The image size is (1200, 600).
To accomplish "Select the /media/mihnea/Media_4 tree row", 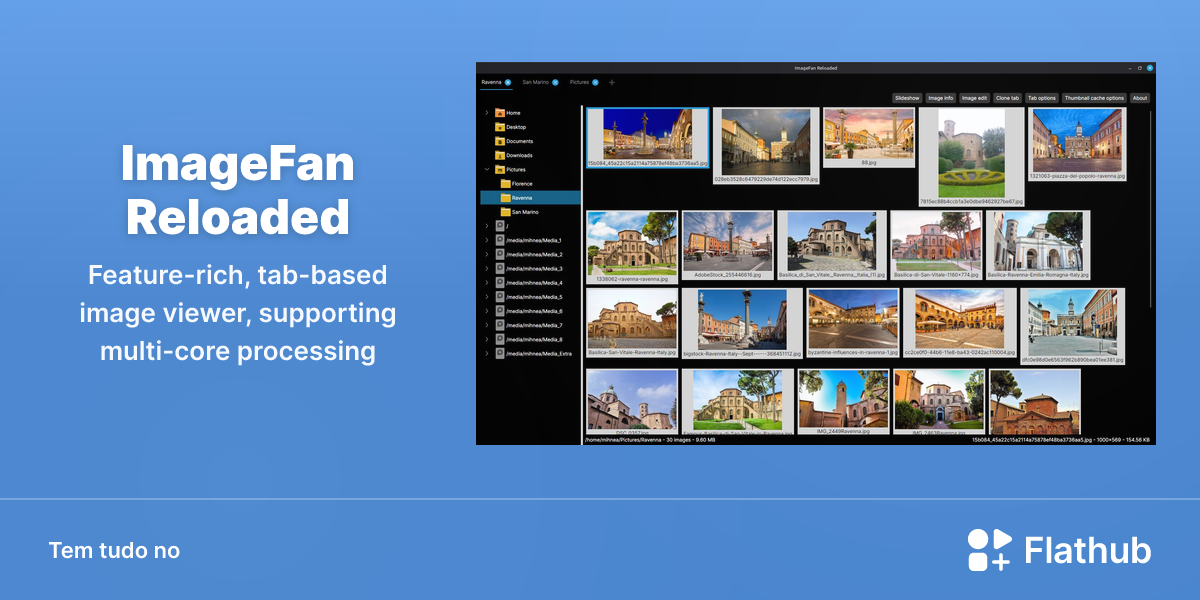I will click(530, 283).
